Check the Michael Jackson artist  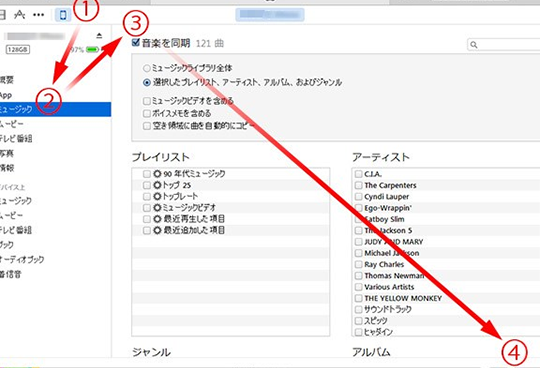[x=359, y=253]
